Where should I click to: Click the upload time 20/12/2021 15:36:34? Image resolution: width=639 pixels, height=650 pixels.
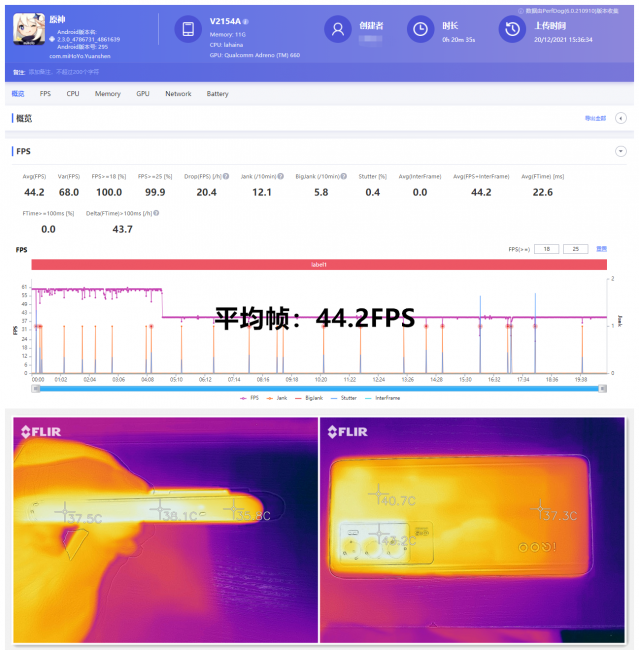(x=563, y=40)
